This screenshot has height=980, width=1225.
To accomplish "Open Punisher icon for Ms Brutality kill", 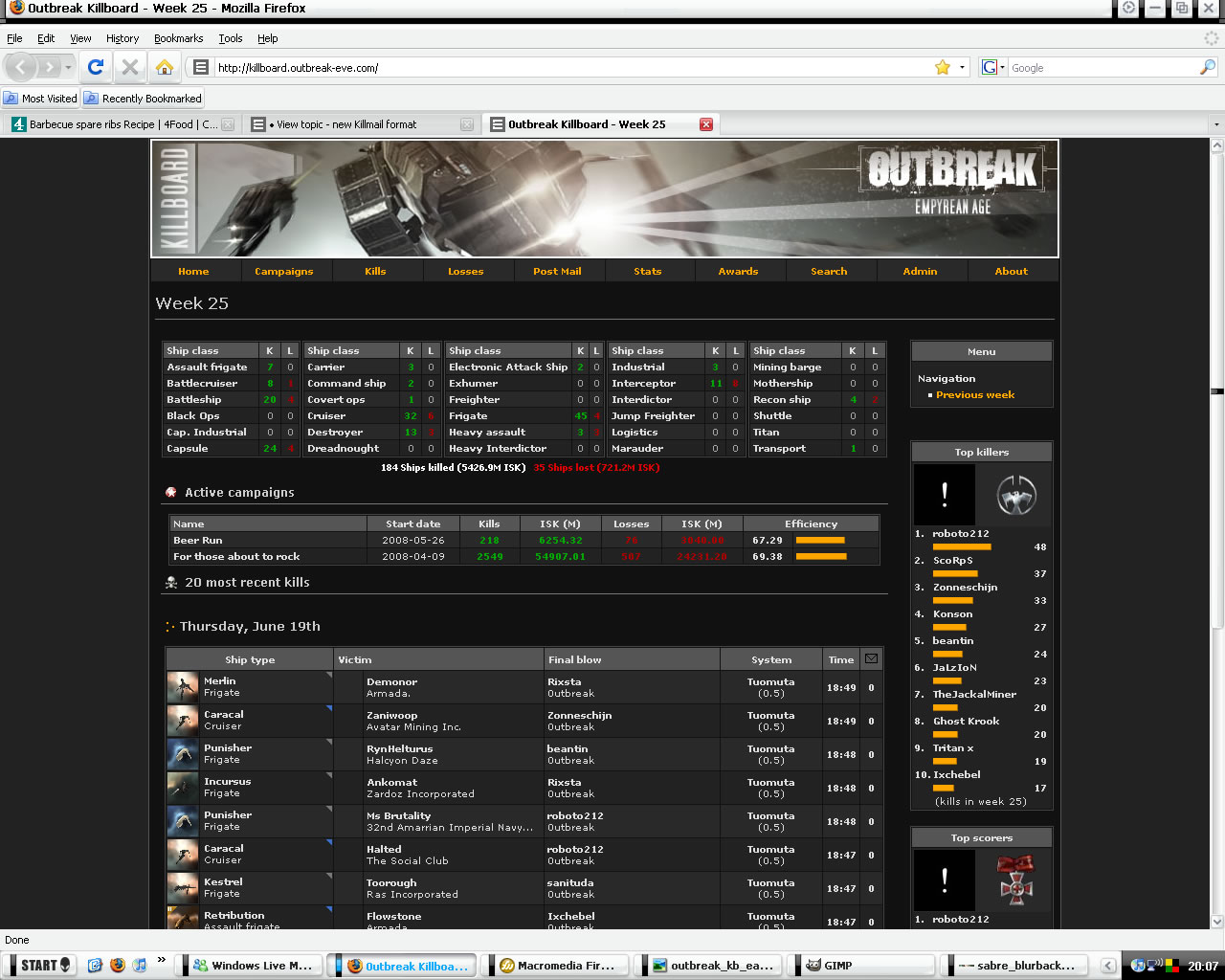I will coord(183,821).
